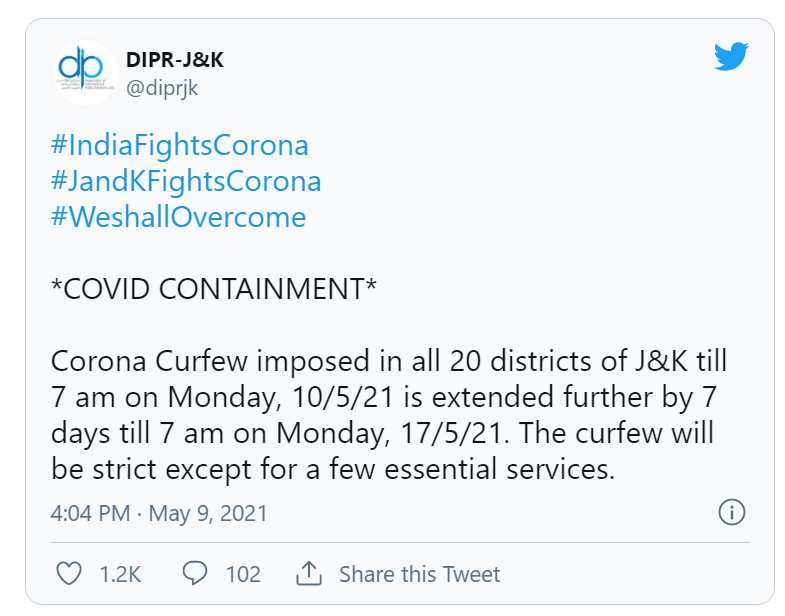
Task: Click the 4:04 PM · May 9, 2021 timestamp
Action: 159,513
